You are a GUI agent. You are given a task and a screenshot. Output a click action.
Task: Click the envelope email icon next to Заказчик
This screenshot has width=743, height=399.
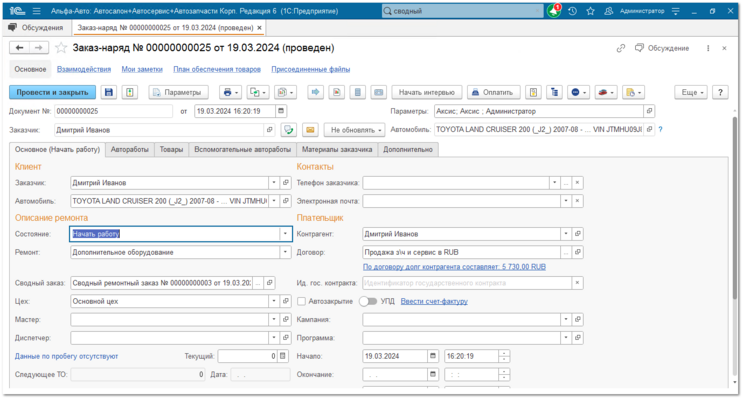[x=310, y=130]
